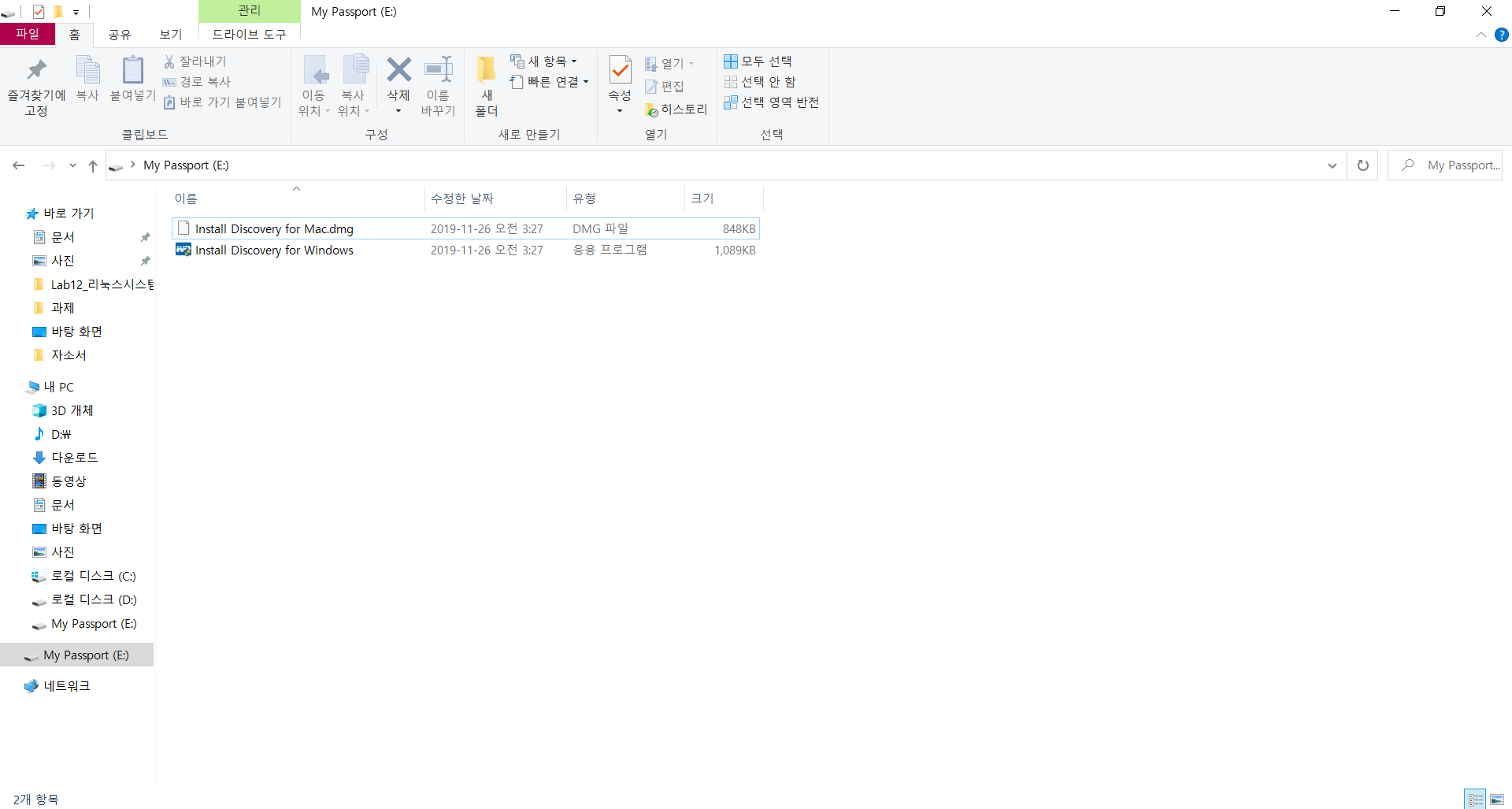Click properties icon in Quick Access Toolbar

tap(39, 12)
